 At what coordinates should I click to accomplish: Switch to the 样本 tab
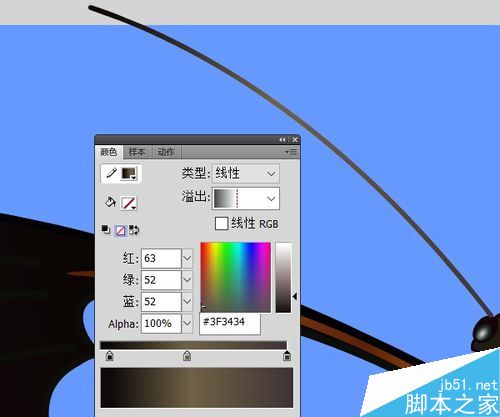pyautogui.click(x=137, y=152)
